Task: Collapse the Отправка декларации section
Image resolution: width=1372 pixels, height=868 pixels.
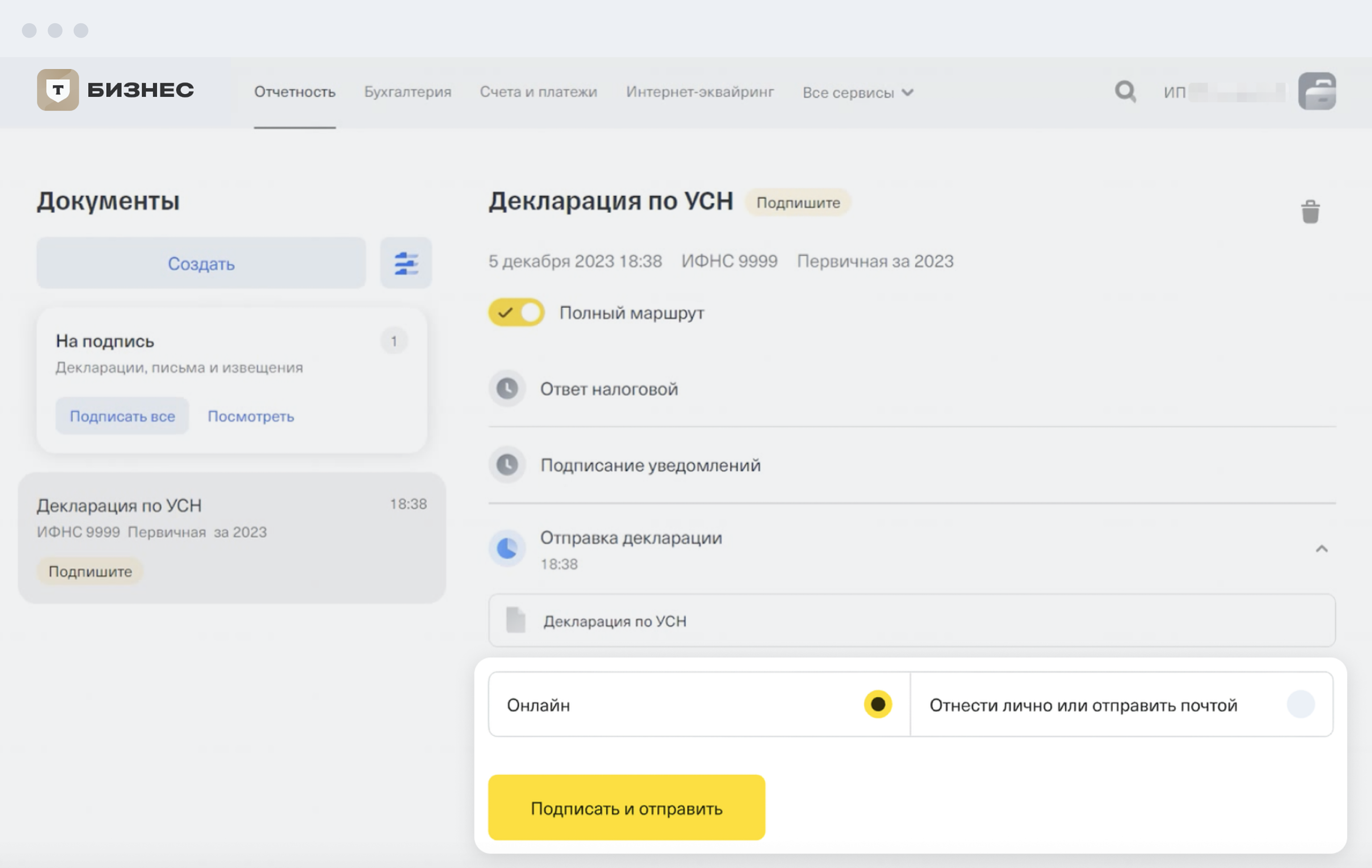Action: tap(1321, 549)
